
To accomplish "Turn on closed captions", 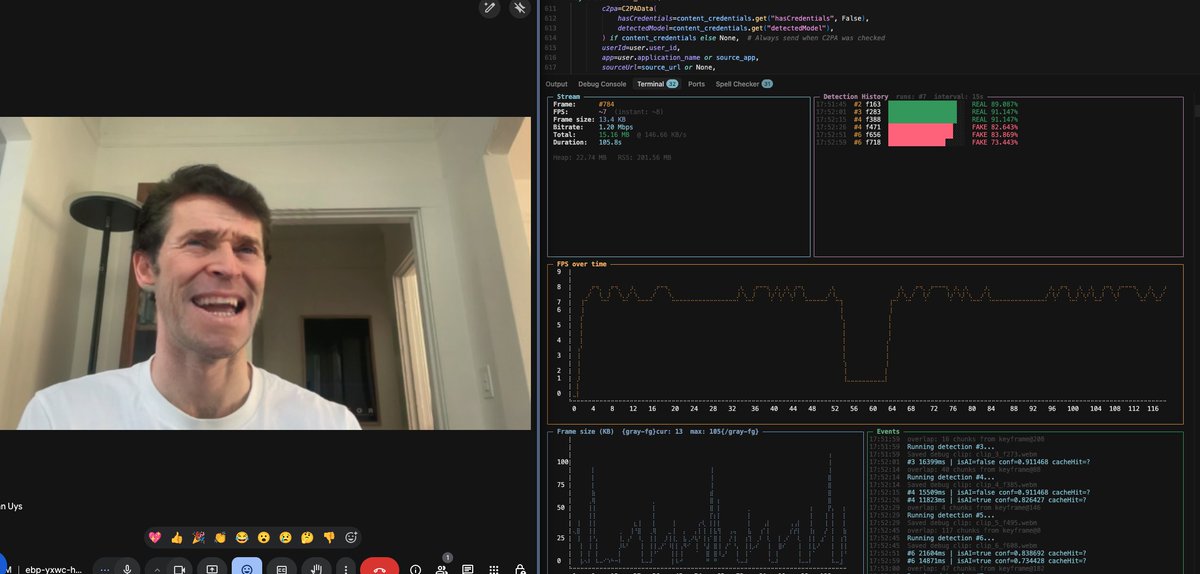I will coord(281,568).
